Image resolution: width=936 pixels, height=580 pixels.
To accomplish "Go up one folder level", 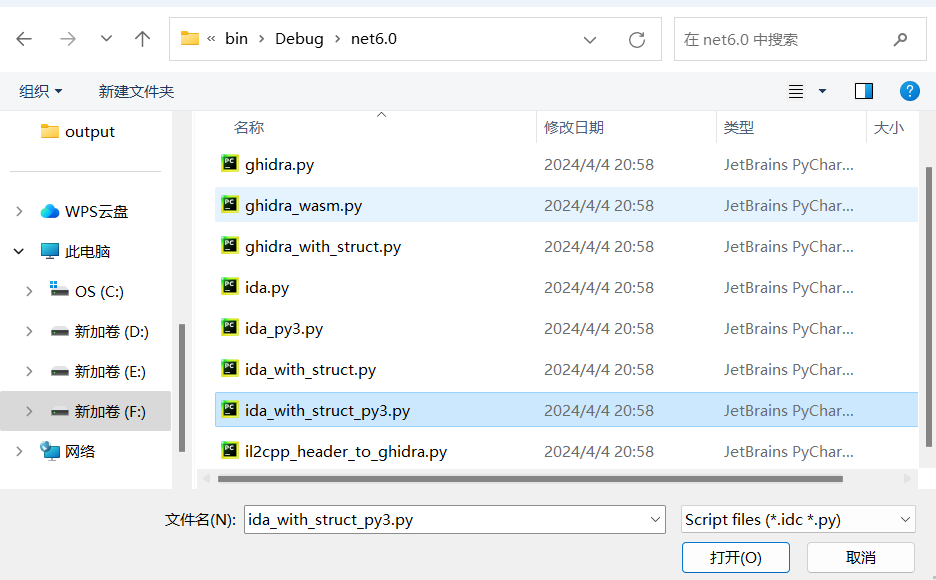I will pos(142,39).
